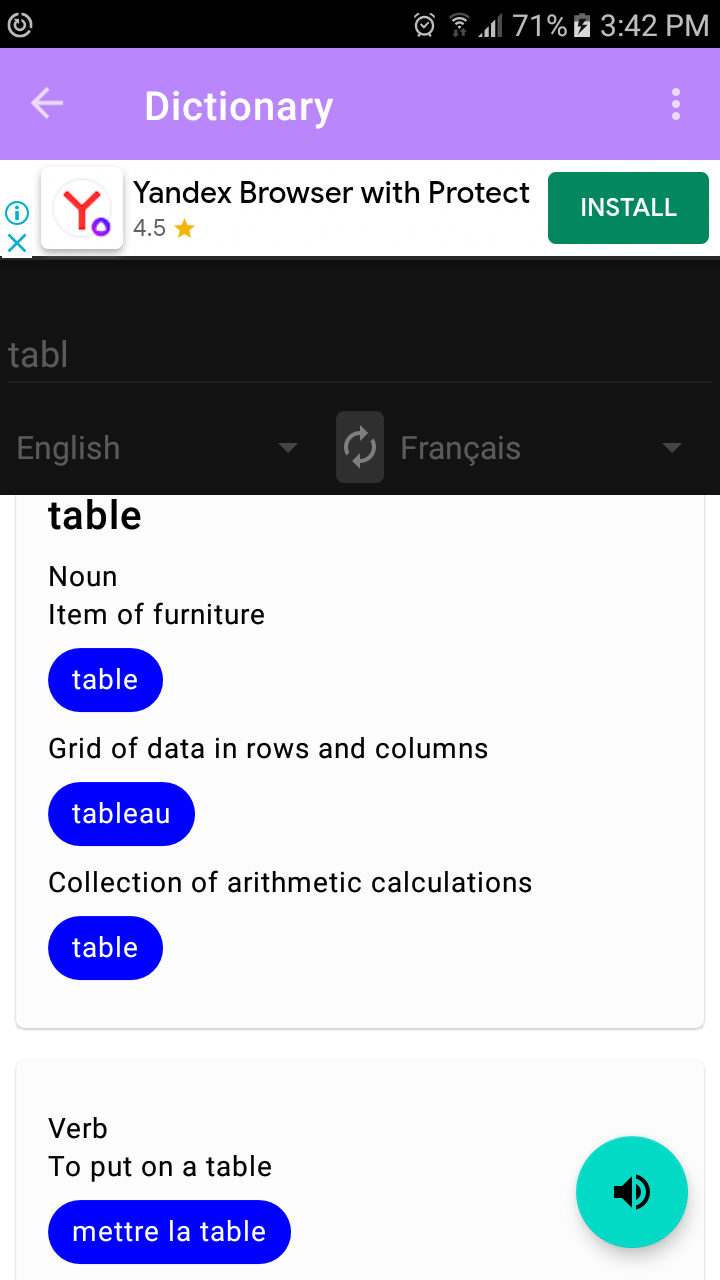Tap the alarm icon in the status bar
Screen dimensions: 720x1280
point(424,24)
